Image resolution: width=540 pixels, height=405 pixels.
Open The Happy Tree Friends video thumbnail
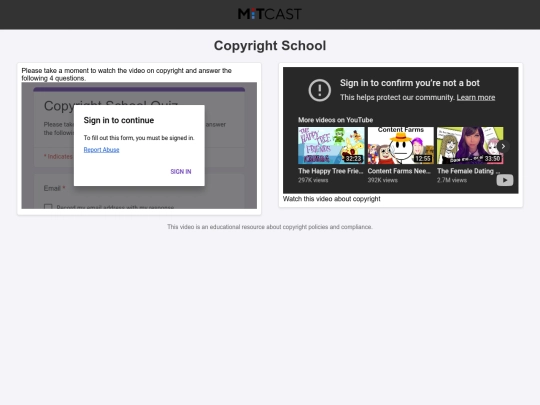[x=331, y=145]
